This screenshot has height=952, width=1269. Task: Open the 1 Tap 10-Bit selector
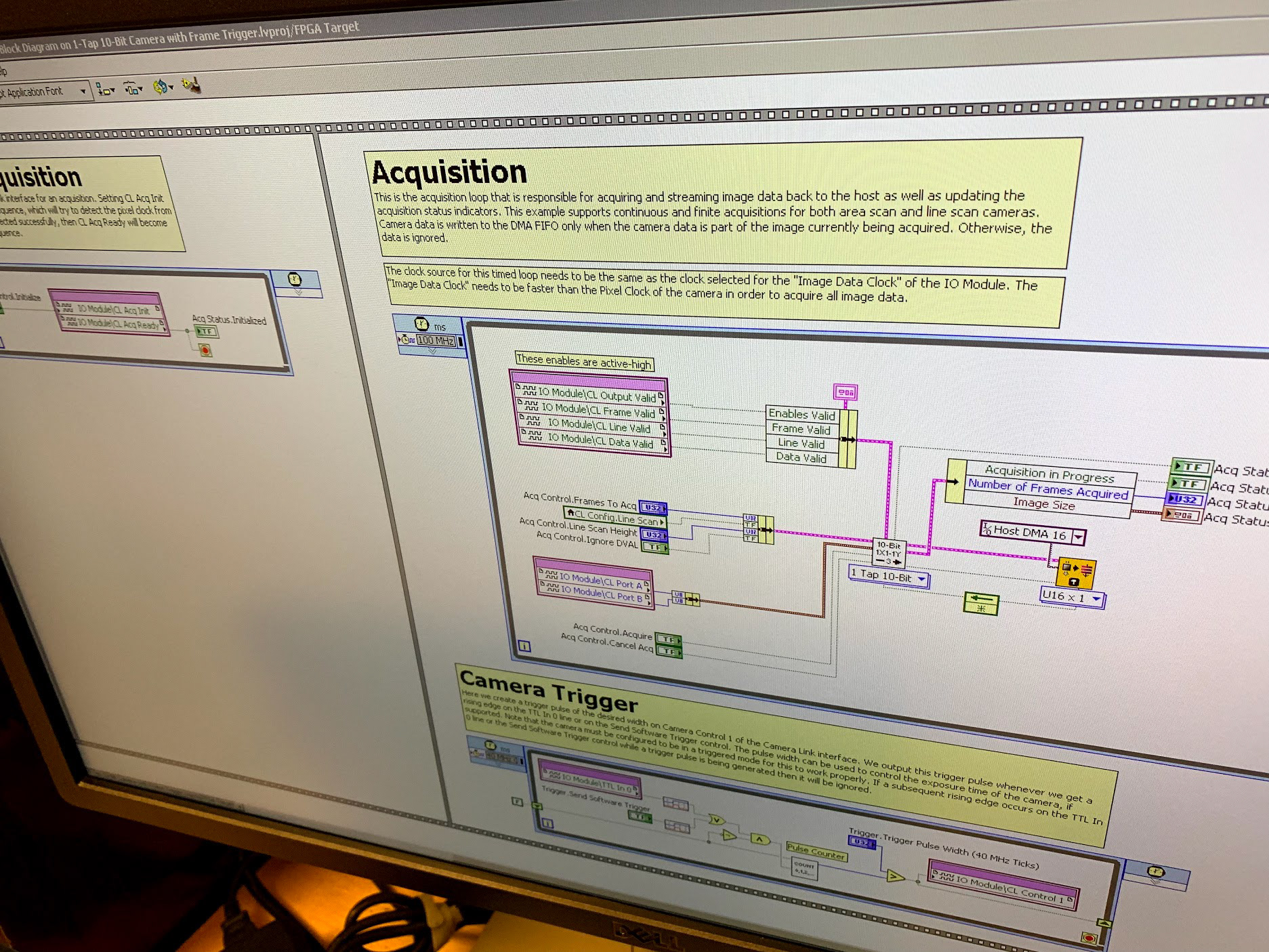click(x=888, y=577)
